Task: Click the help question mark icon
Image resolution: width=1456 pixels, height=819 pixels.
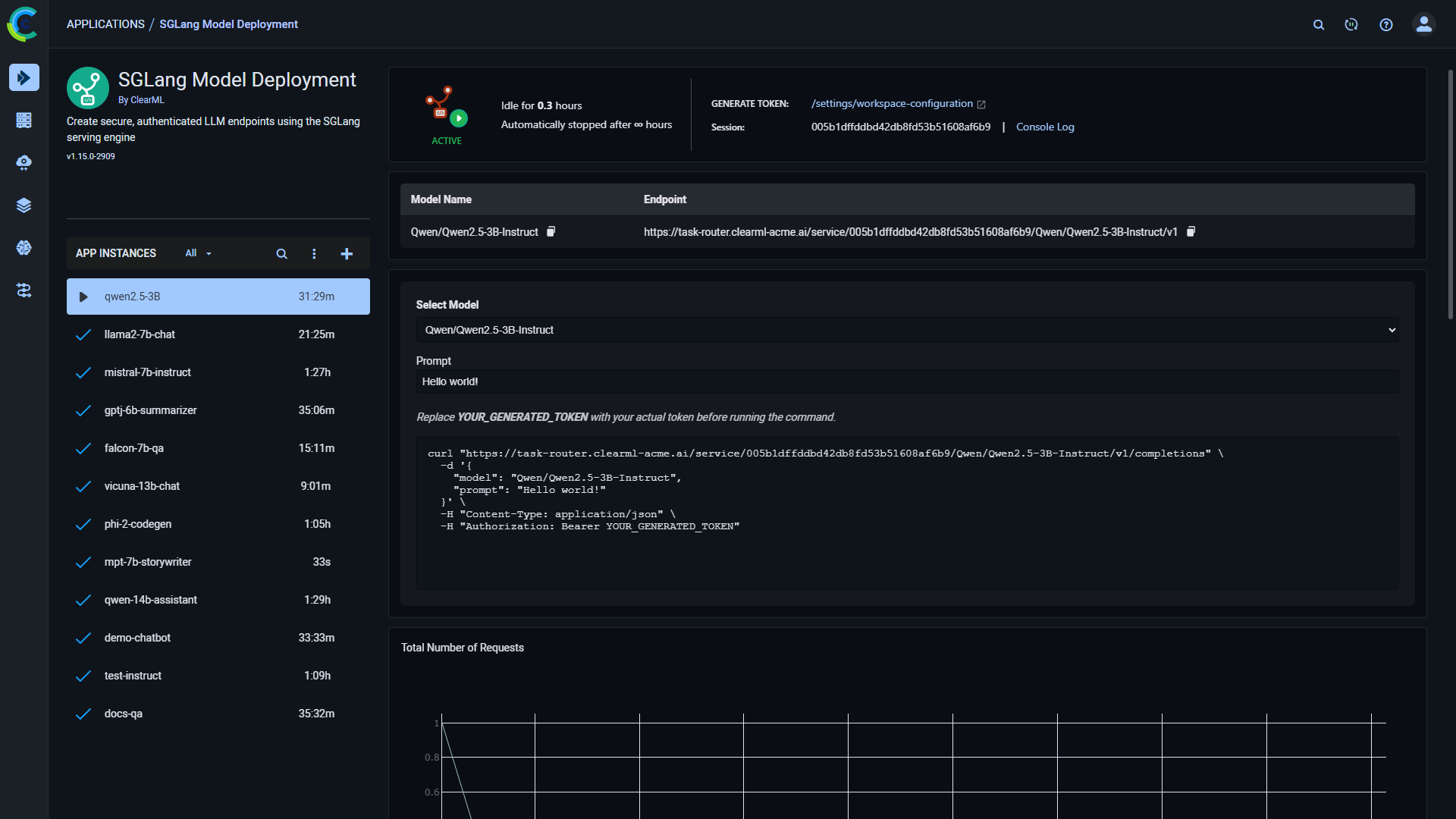Action: pyautogui.click(x=1385, y=25)
